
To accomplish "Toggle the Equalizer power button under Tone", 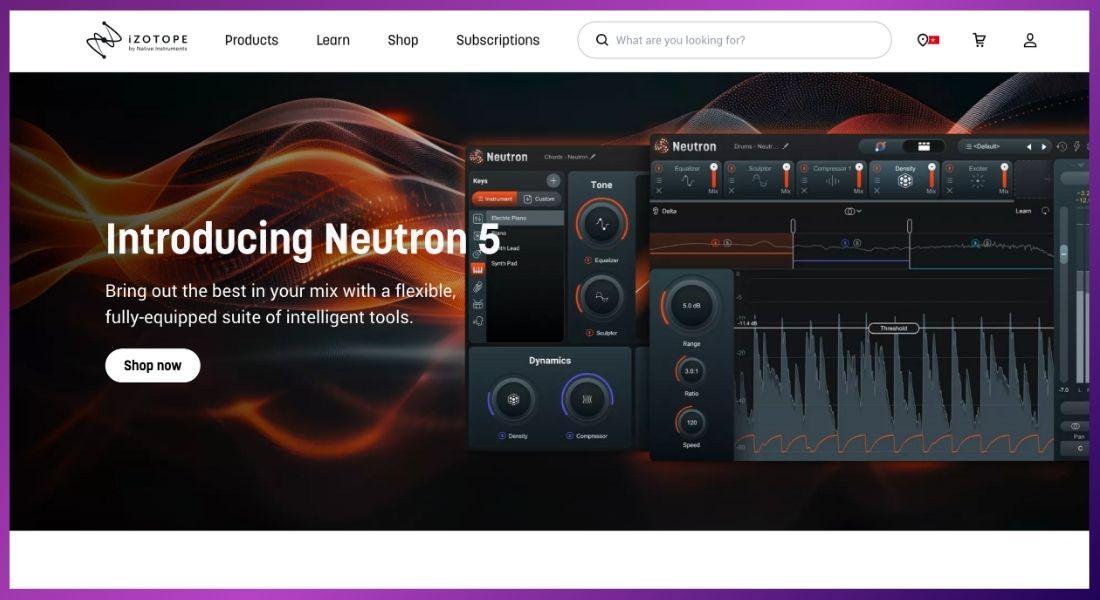I will click(x=588, y=260).
